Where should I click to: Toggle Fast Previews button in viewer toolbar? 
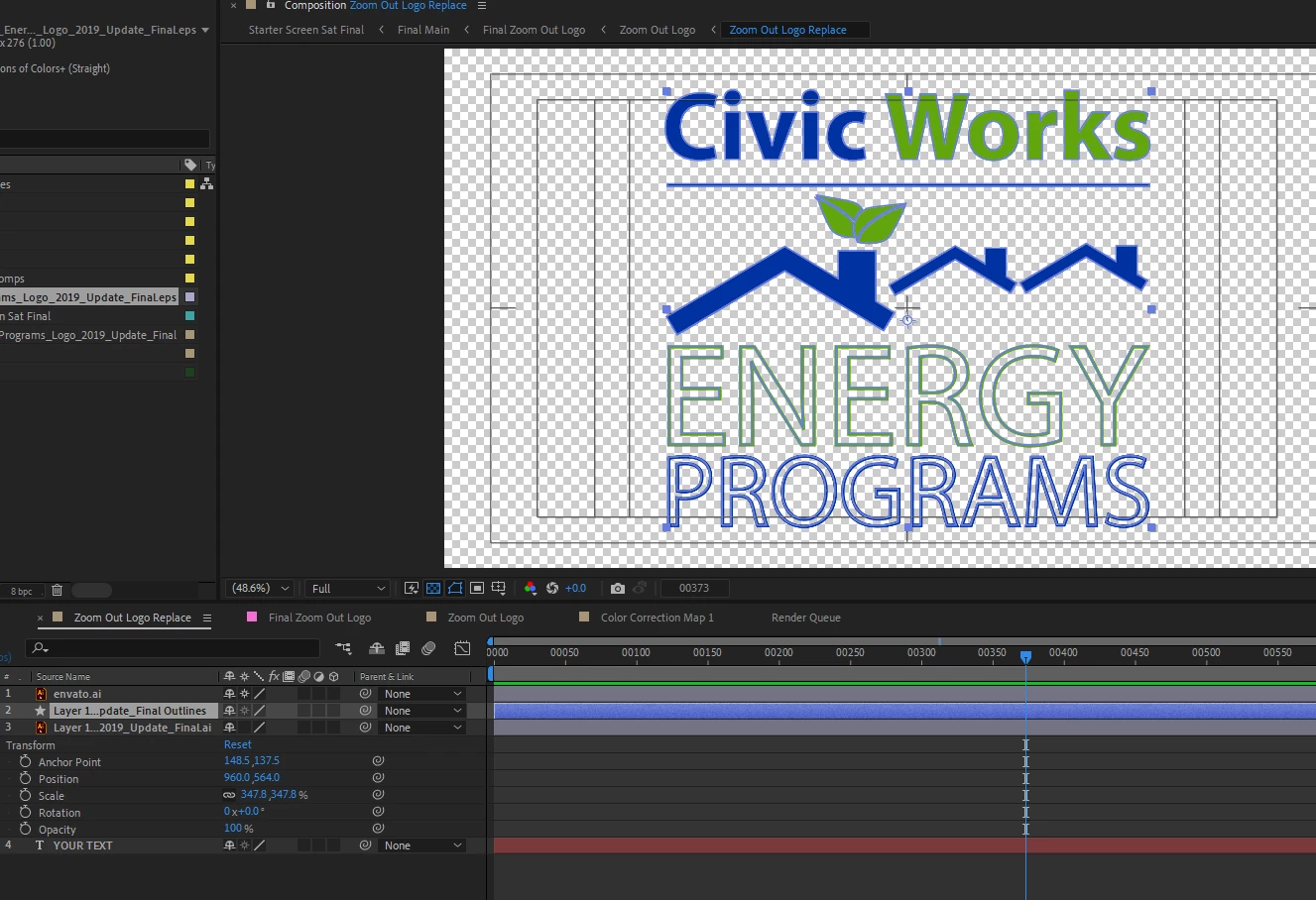pos(412,588)
